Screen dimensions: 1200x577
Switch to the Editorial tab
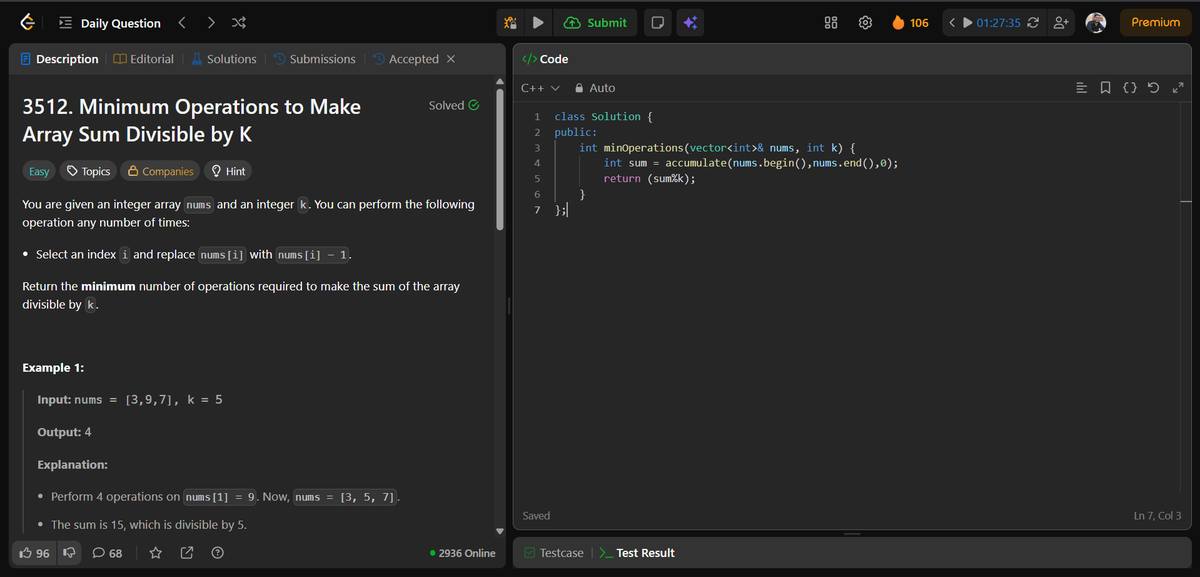tap(144, 59)
